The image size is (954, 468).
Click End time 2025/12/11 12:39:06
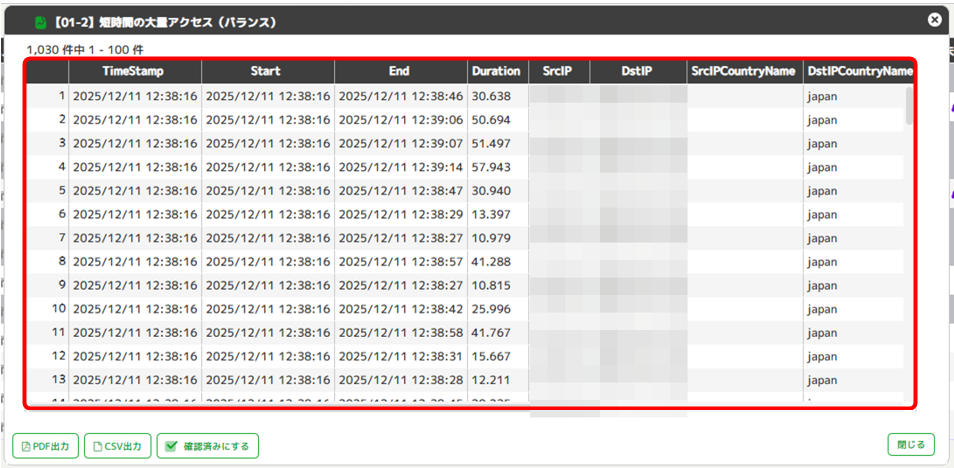(401, 120)
